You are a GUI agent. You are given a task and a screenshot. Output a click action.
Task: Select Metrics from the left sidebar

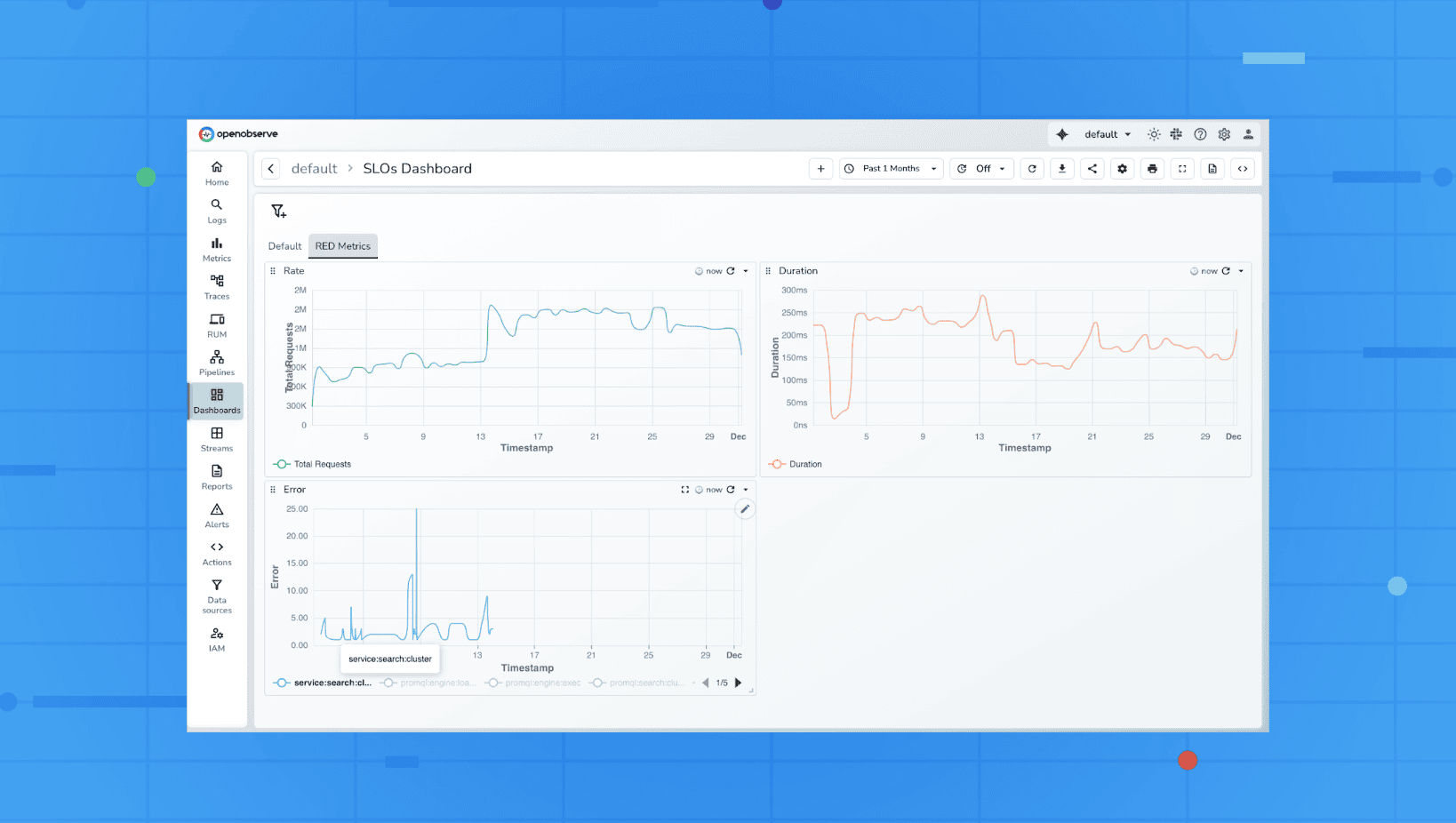click(x=216, y=250)
